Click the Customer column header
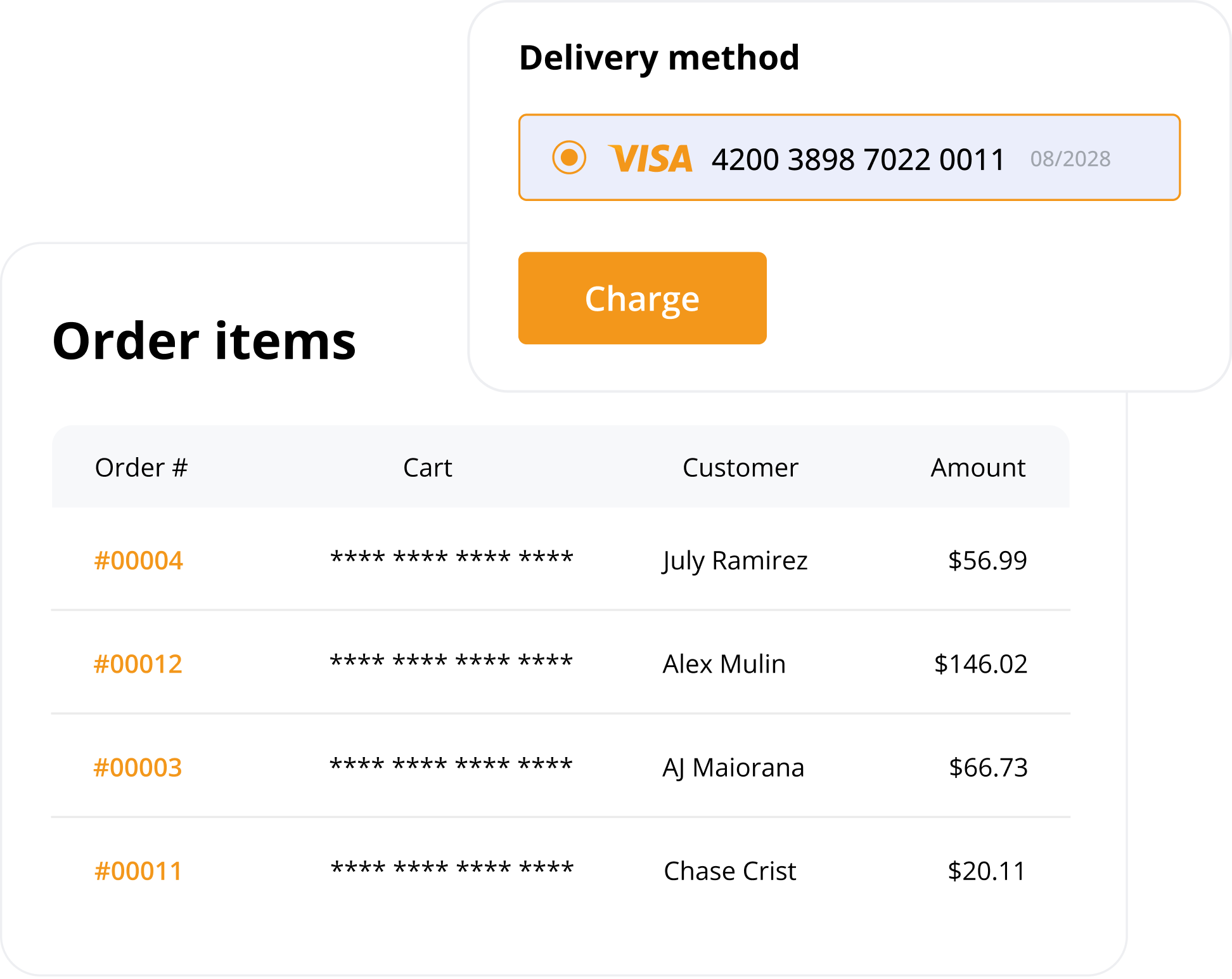This screenshot has width=1232, height=979. 740,468
